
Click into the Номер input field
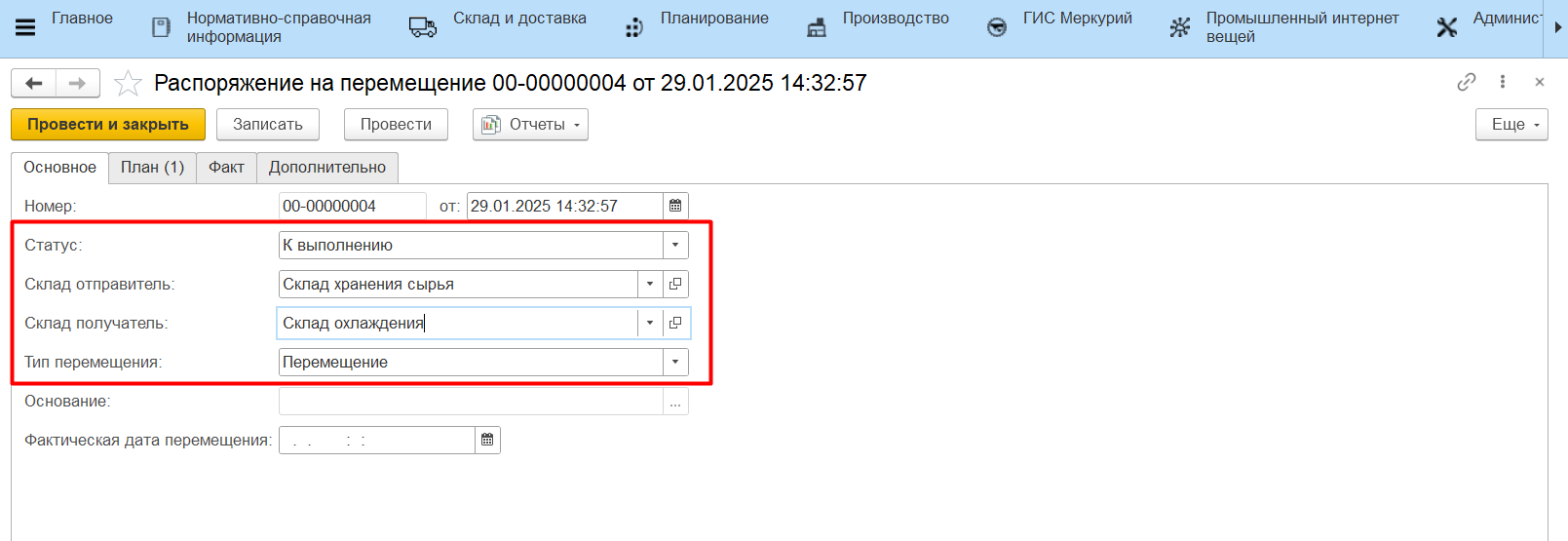point(351,207)
